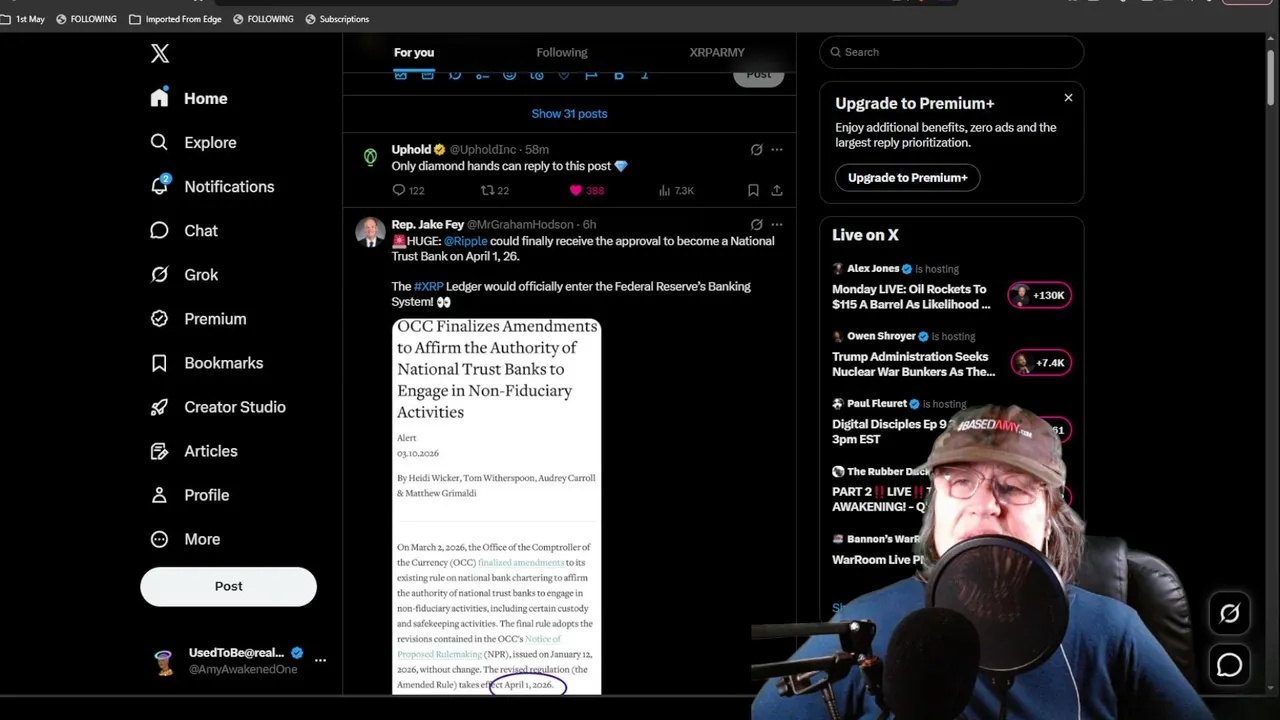Click the white Post button
This screenshot has height=720, width=1280.
228,586
